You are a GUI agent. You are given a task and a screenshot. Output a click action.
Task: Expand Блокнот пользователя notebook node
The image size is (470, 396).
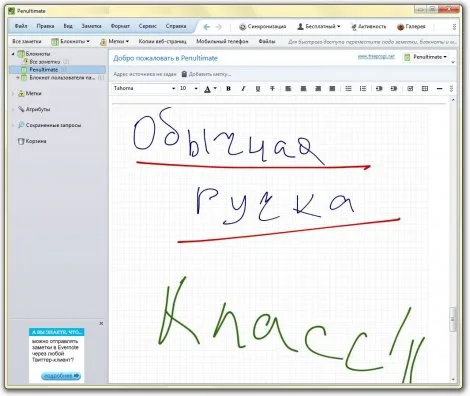pyautogui.click(x=18, y=78)
